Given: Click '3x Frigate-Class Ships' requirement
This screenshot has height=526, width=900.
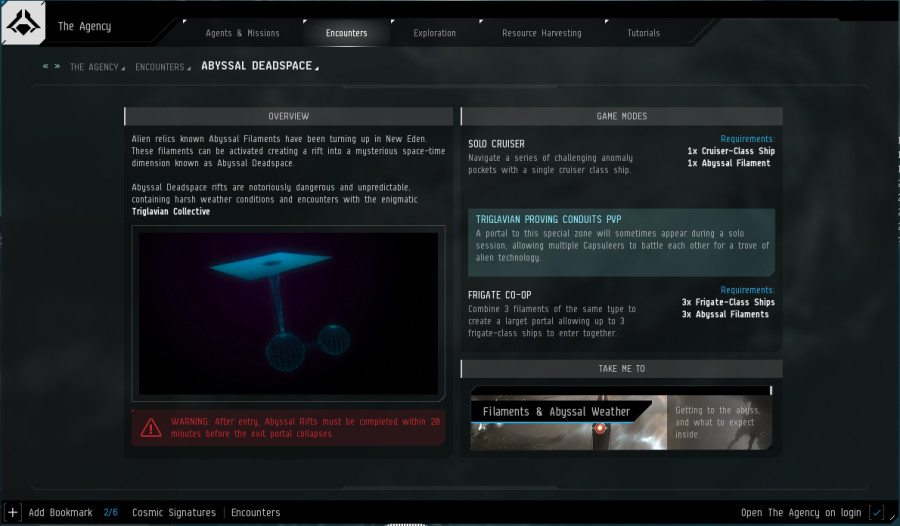Looking at the screenshot, I should [728, 302].
